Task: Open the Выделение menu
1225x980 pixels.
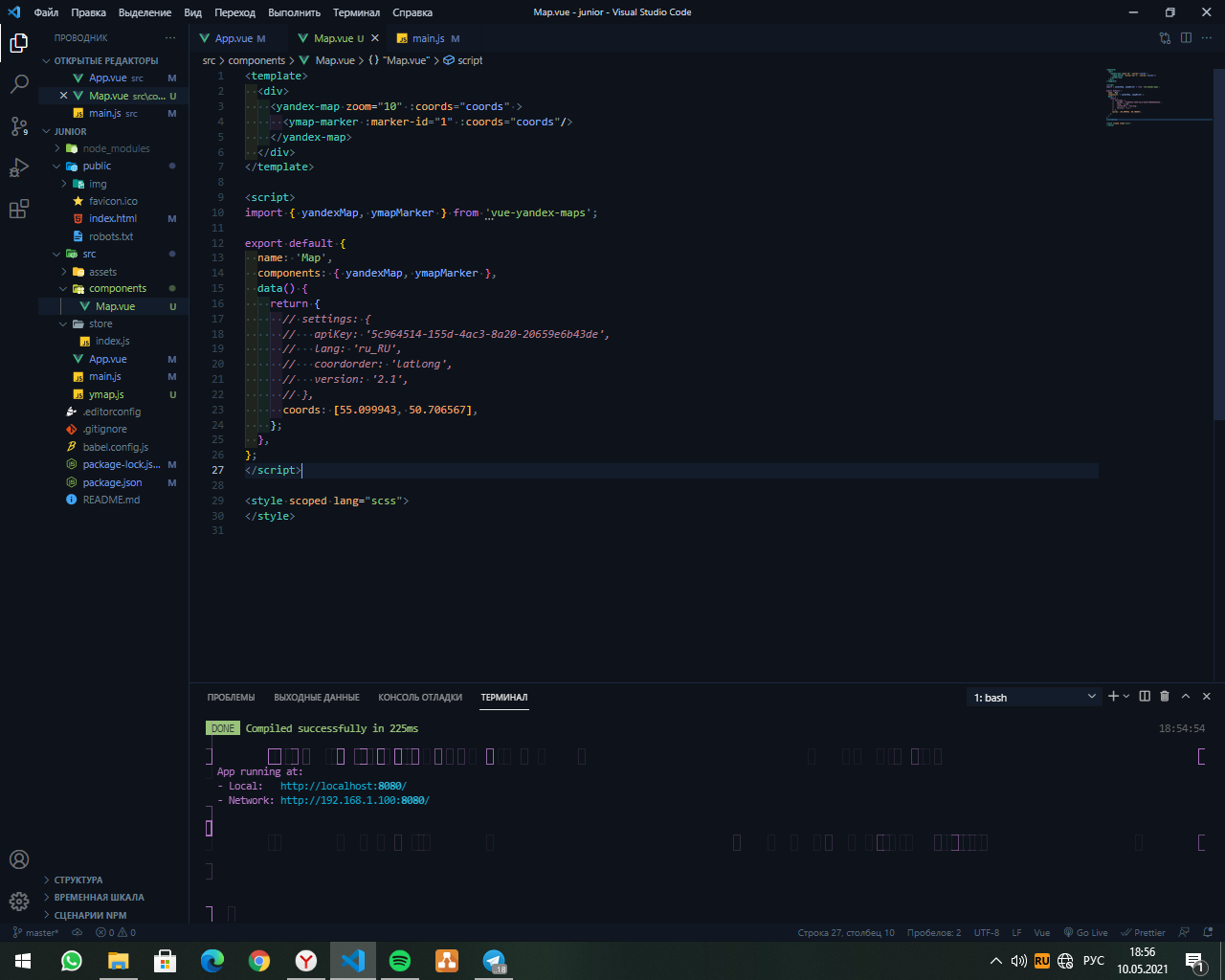Action: tap(145, 12)
